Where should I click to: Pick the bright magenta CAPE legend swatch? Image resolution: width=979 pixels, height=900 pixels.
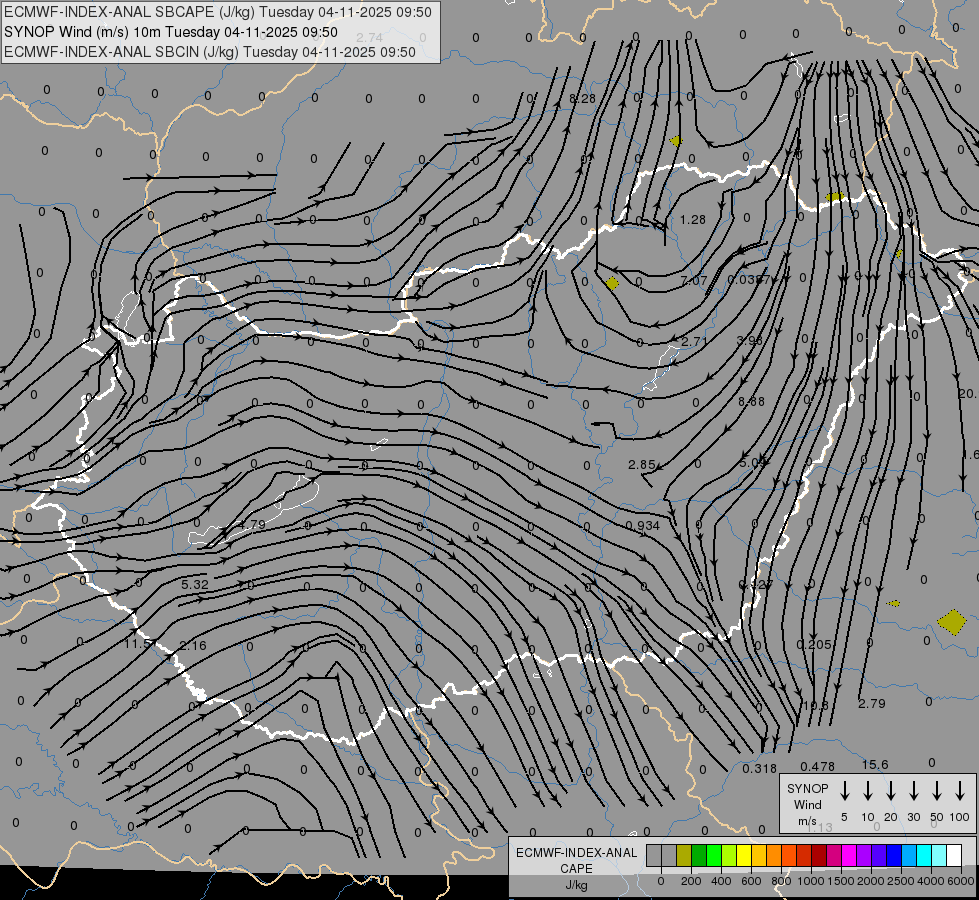pyautogui.click(x=849, y=856)
